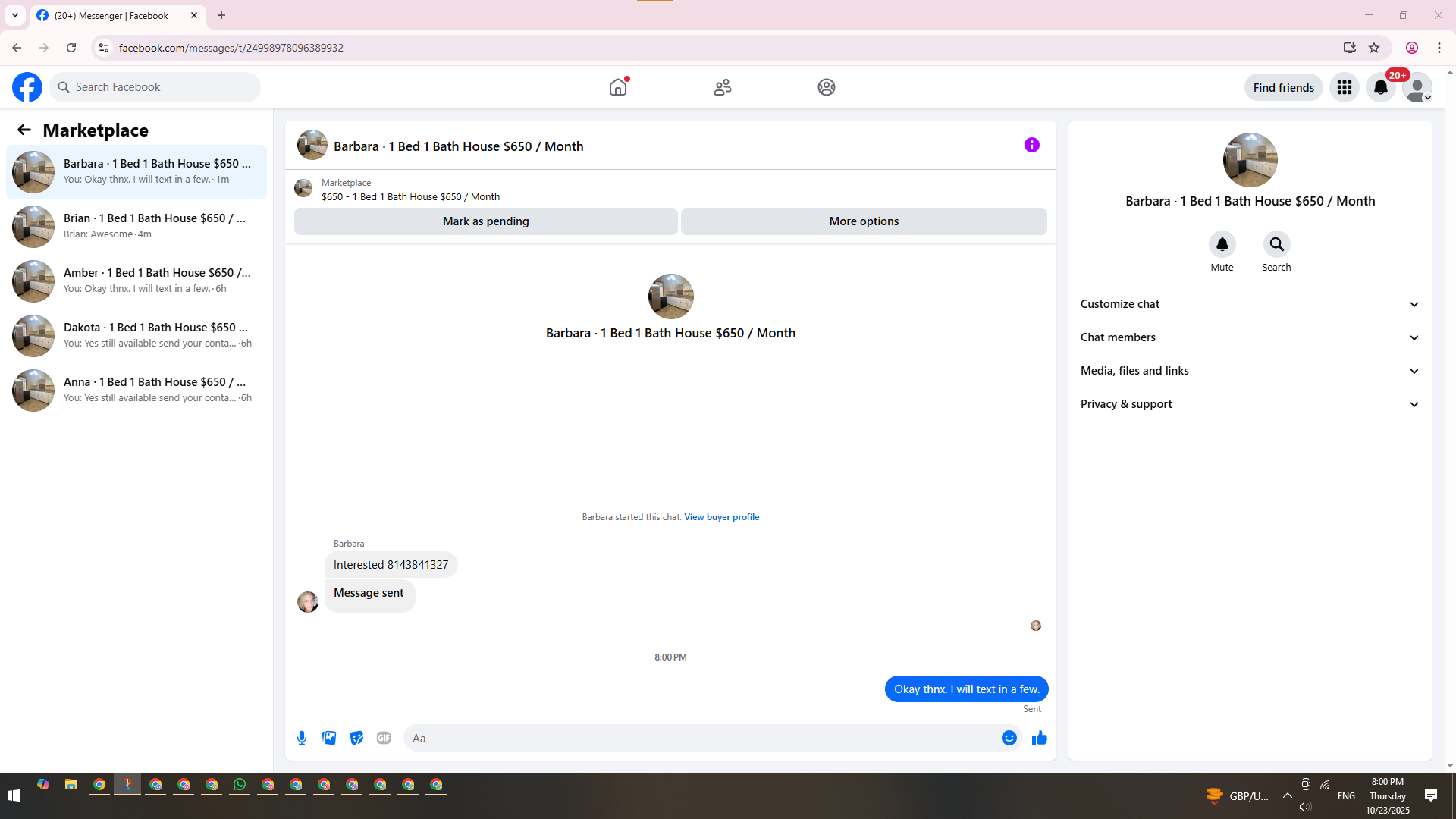
Task: Open the Facebook menu grid icon
Action: click(1345, 87)
